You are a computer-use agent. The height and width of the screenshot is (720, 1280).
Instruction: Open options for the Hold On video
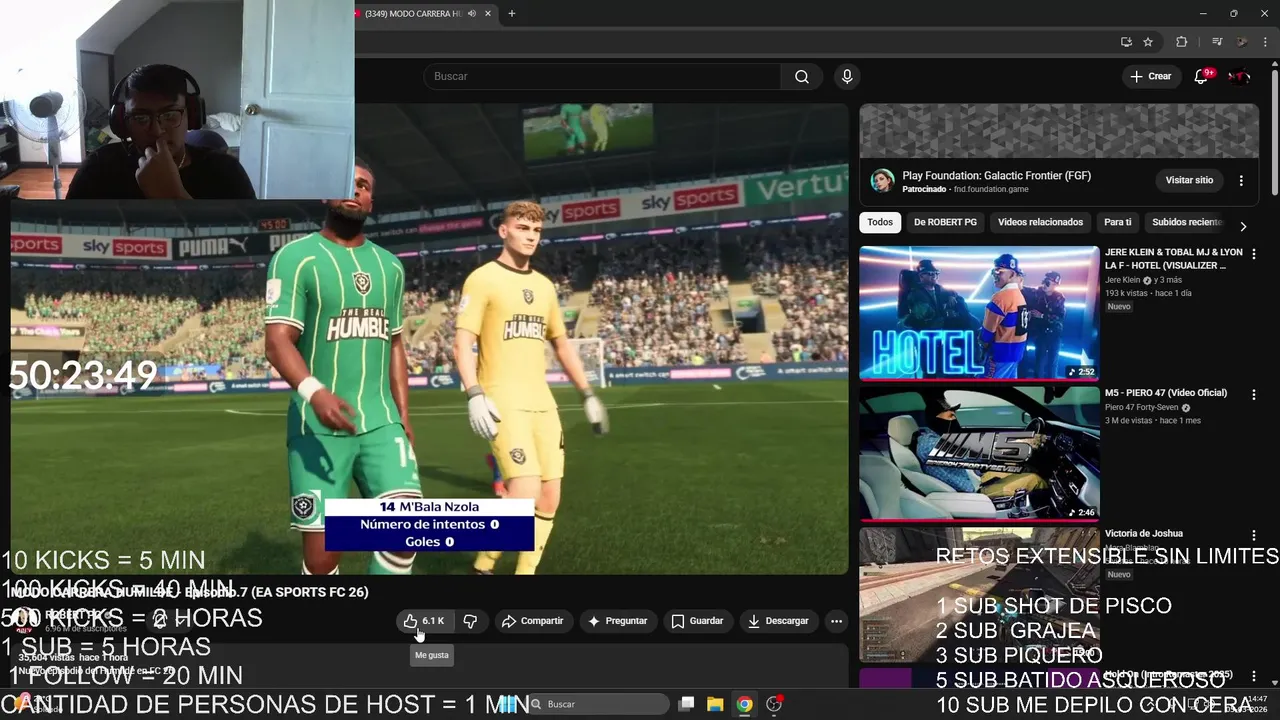[1253, 675]
